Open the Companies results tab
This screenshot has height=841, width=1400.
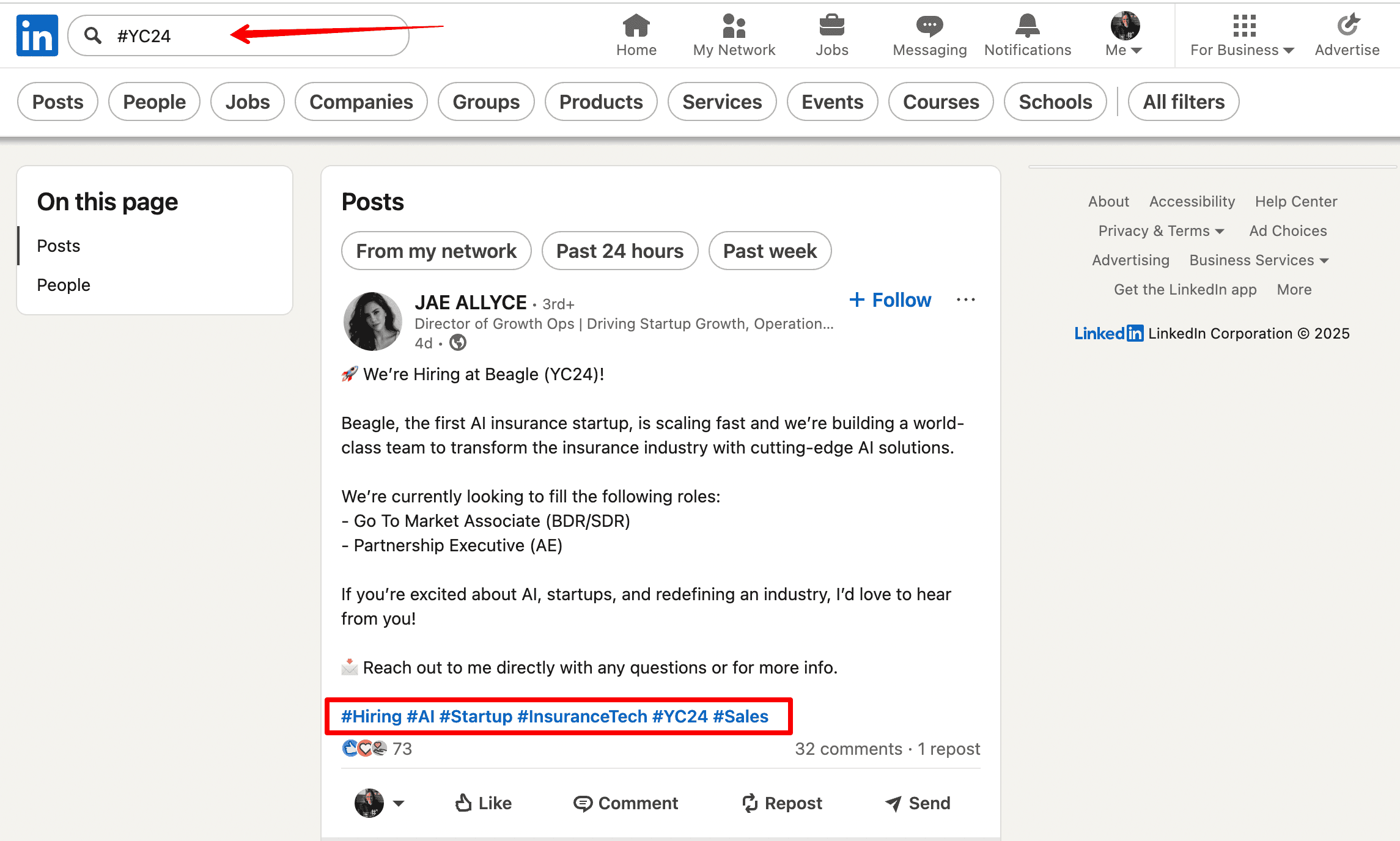click(x=361, y=101)
